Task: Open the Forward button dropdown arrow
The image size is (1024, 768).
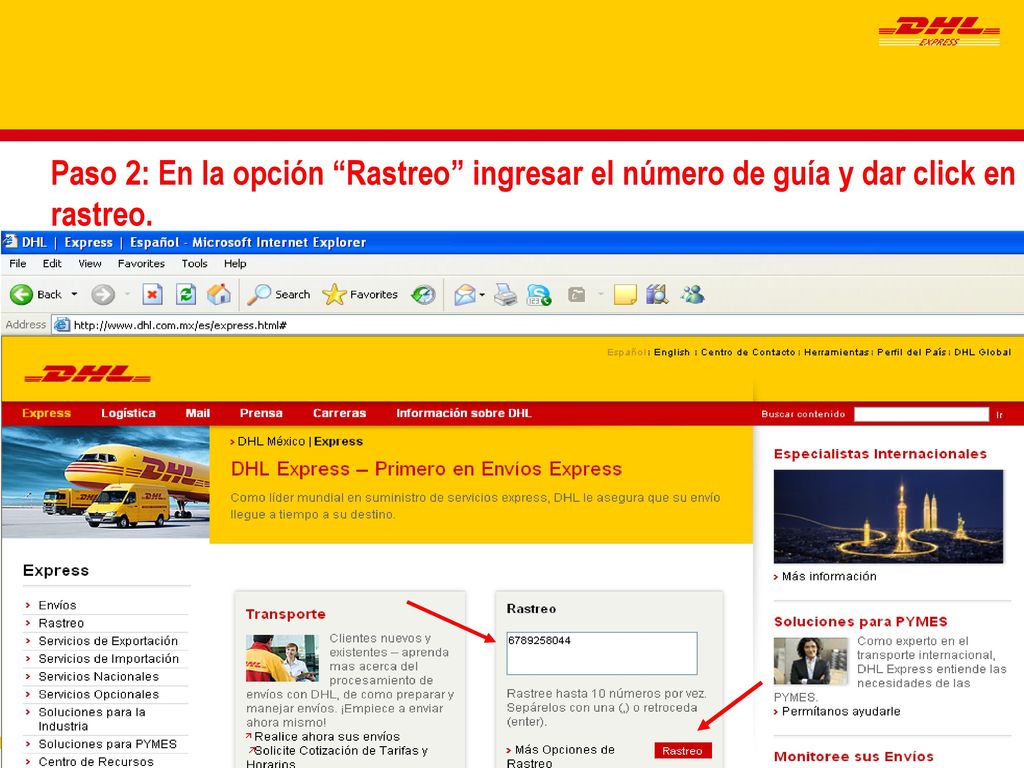Action: pyautogui.click(x=127, y=295)
